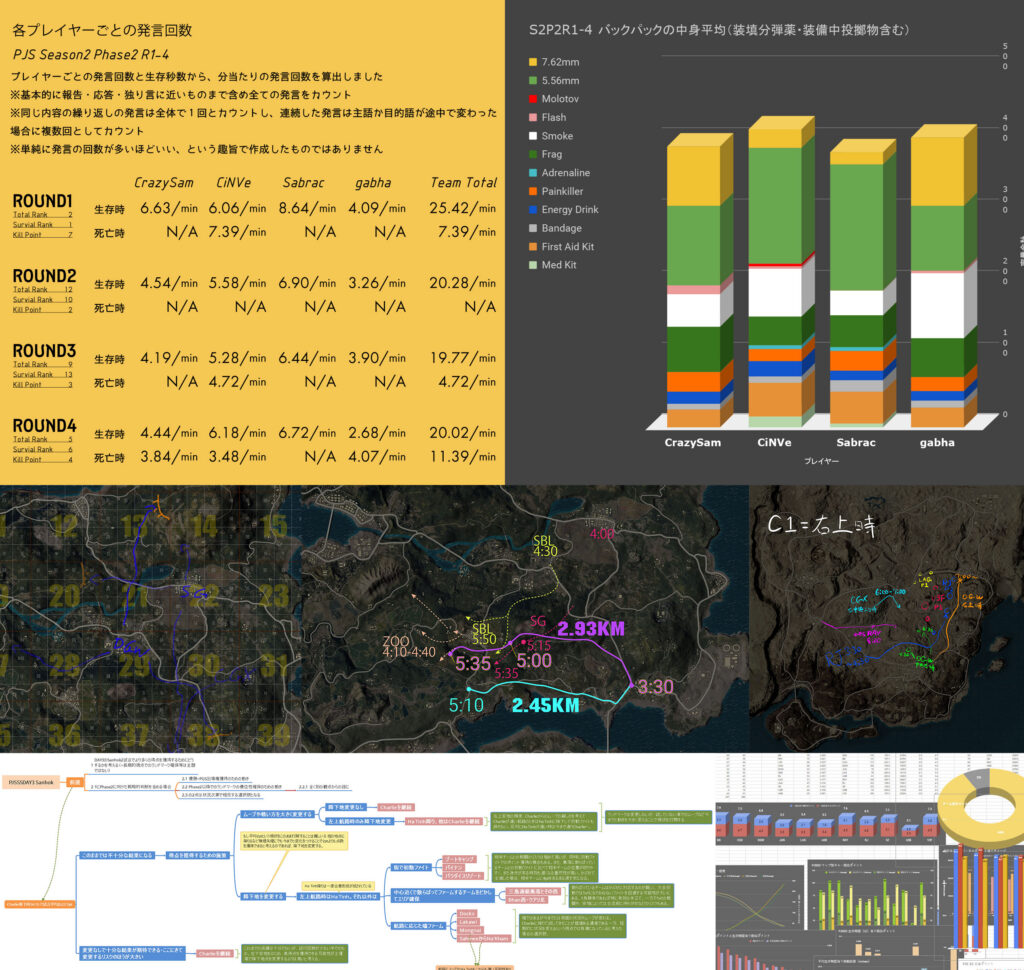This screenshot has height=970, width=1024.
Task: Select the ROUND1 heading in the table
Action: pyautogui.click(x=44, y=200)
